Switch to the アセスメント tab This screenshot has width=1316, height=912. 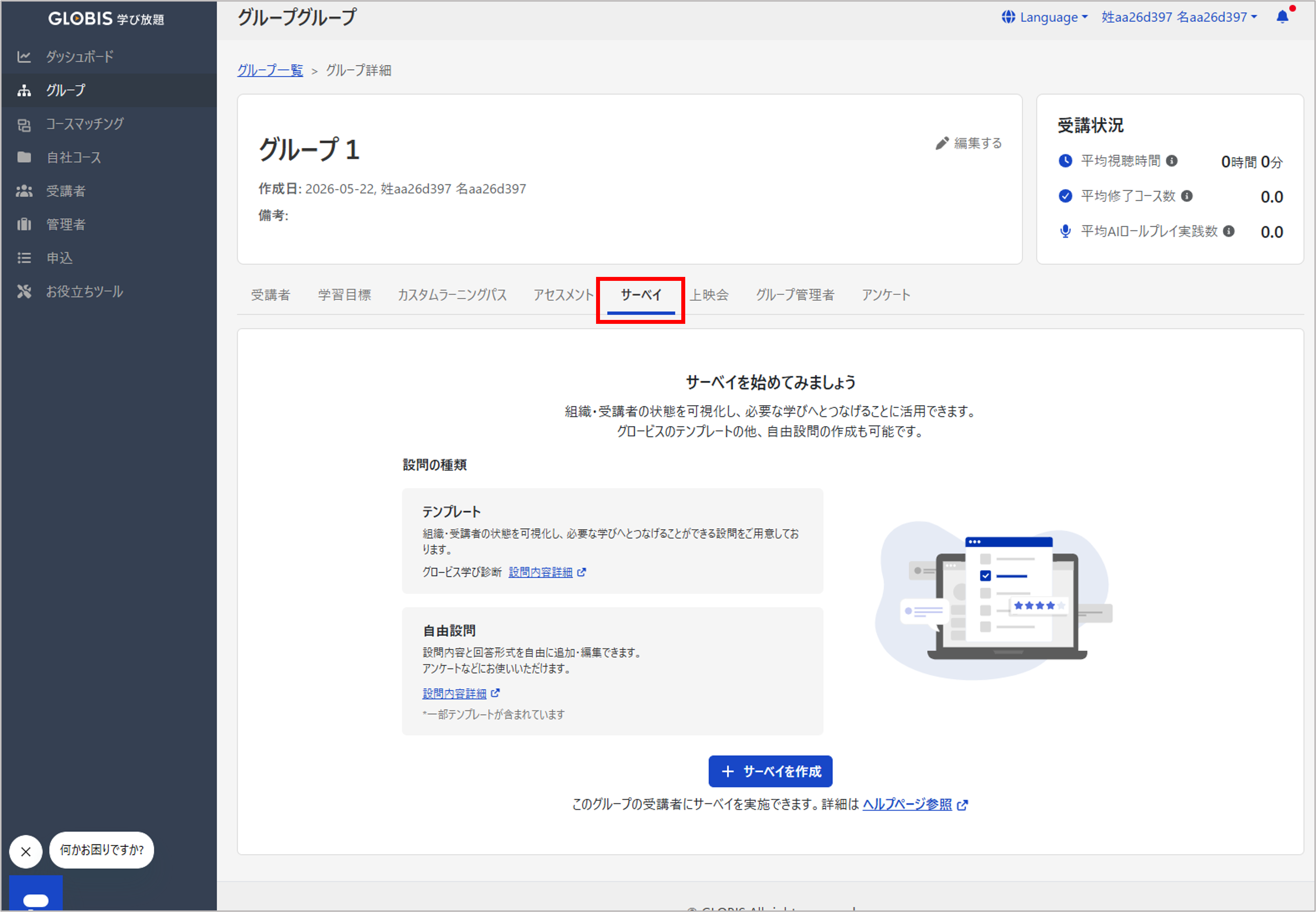point(564,295)
